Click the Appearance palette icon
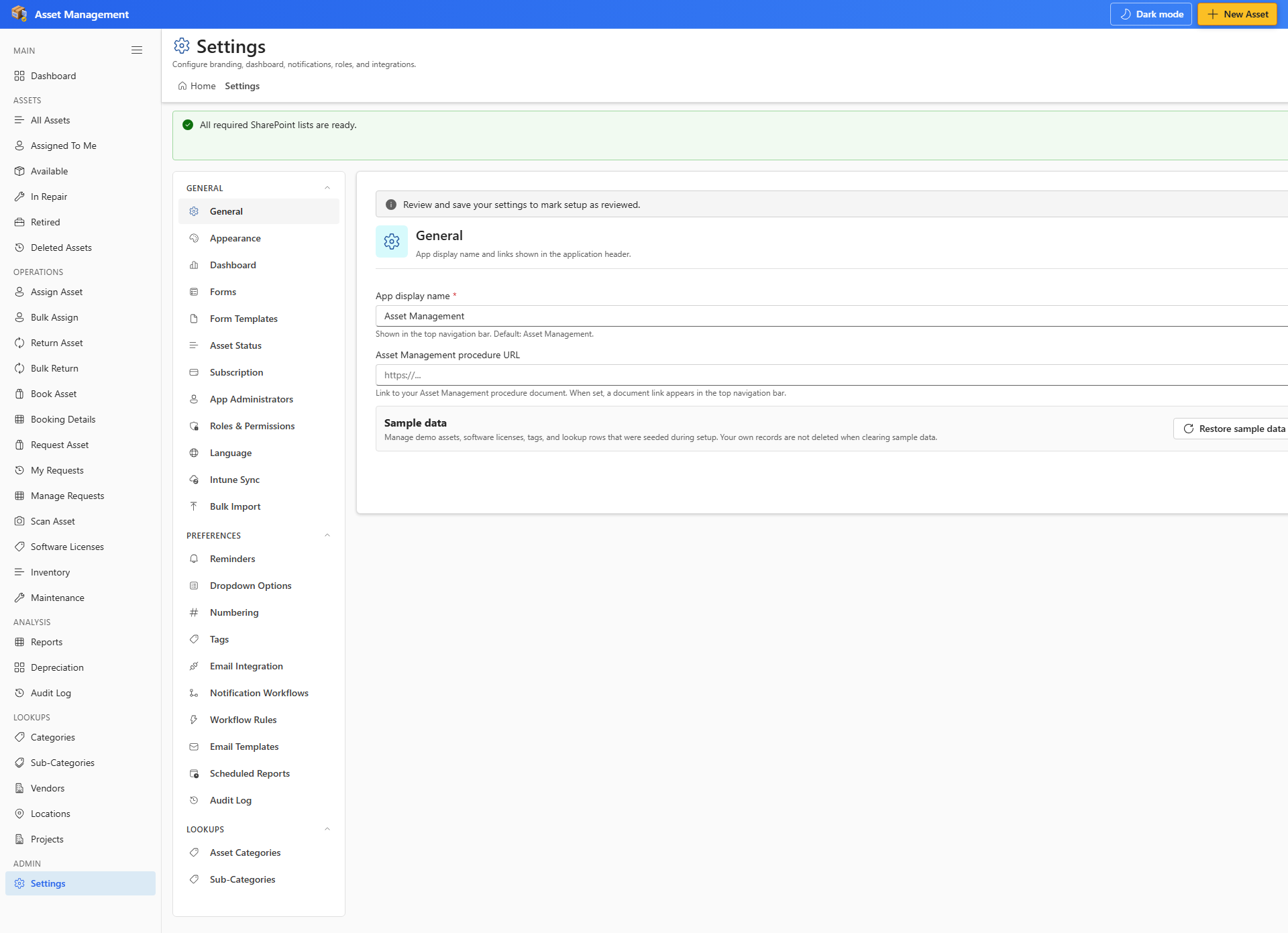The height and width of the screenshot is (933, 1288). click(x=194, y=238)
